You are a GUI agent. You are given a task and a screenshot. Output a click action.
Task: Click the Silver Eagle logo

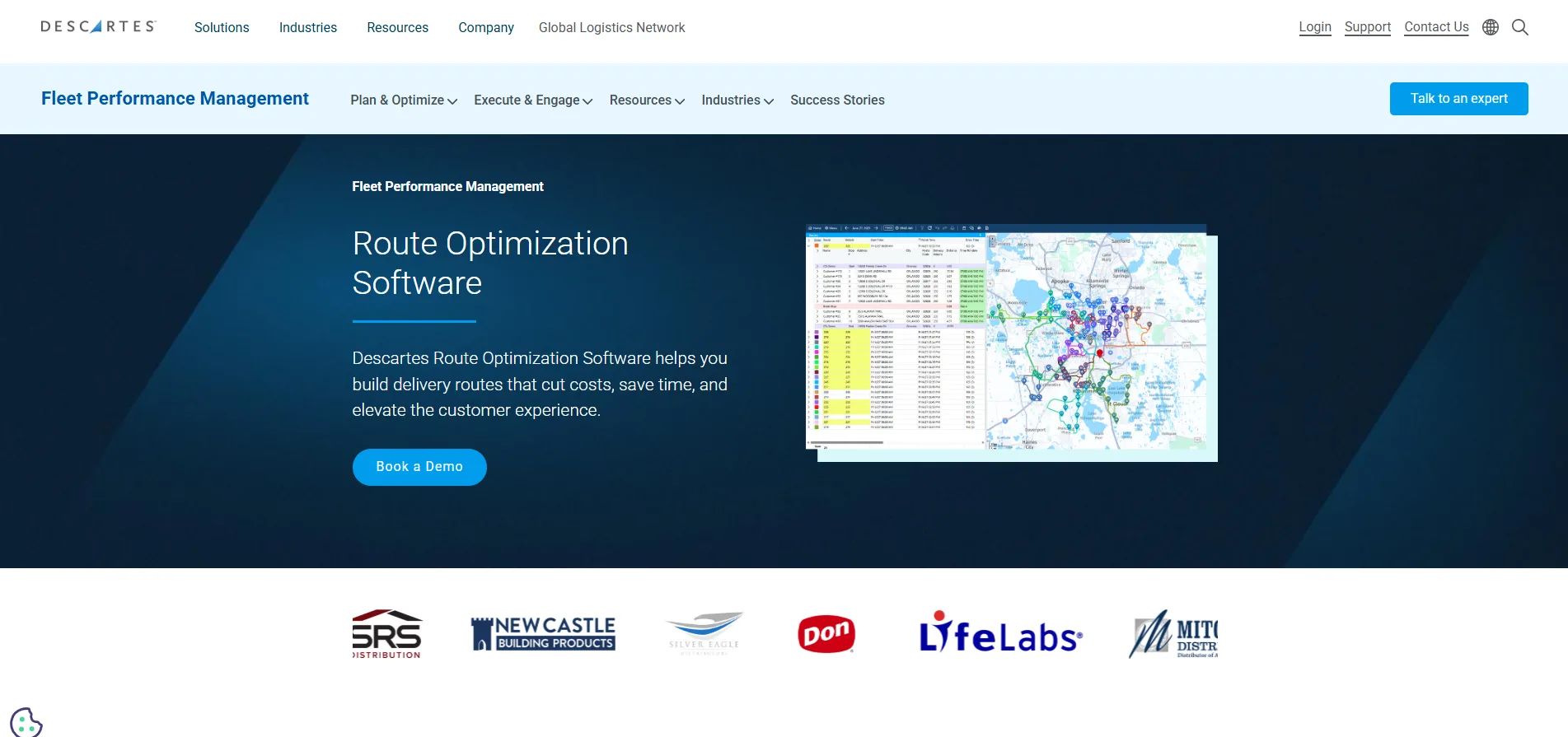pyautogui.click(x=704, y=633)
